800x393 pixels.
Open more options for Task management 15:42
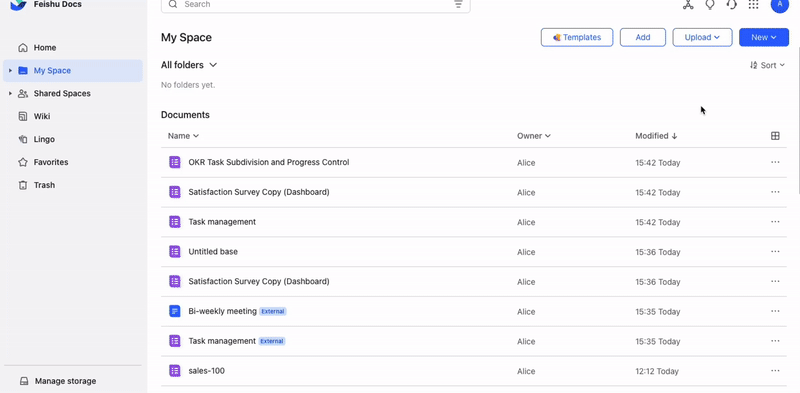[775, 222]
